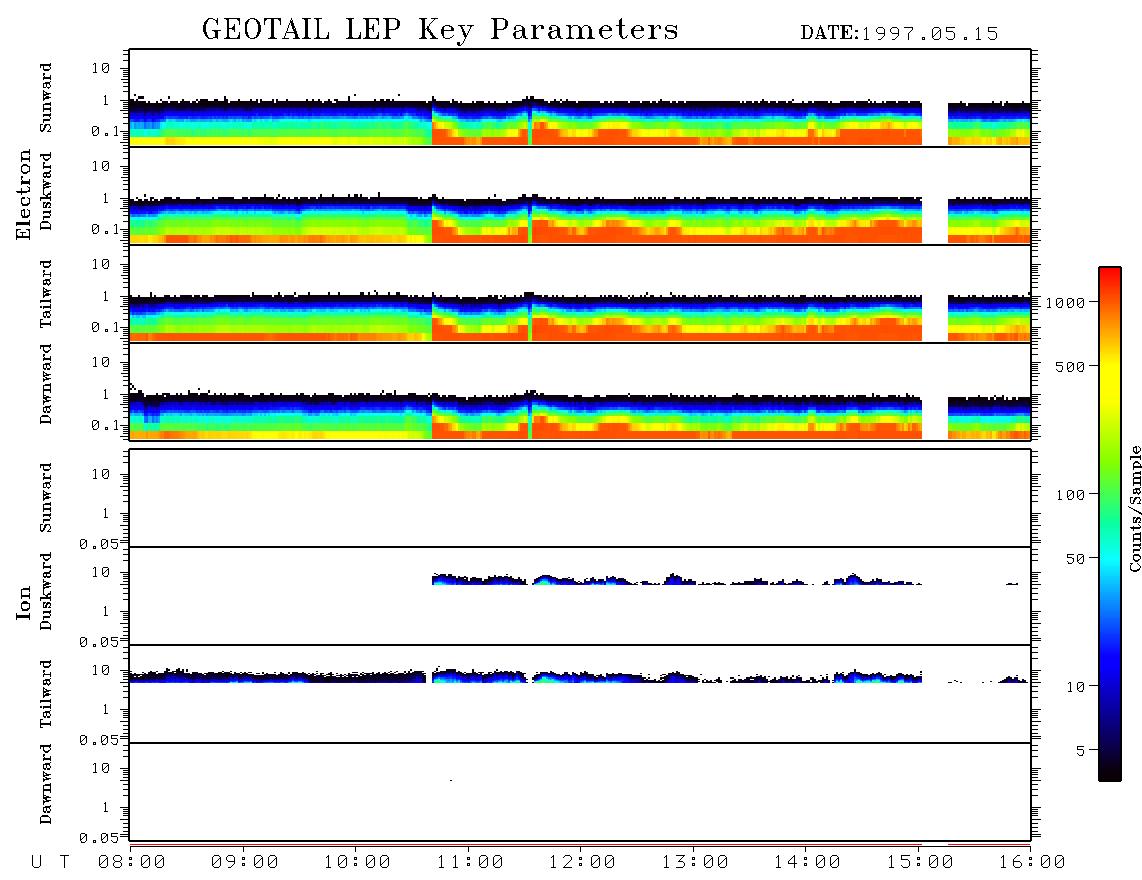Click the Ion 'Dawnward' panel label
The width and height of the screenshot is (1142, 880).
[46, 783]
